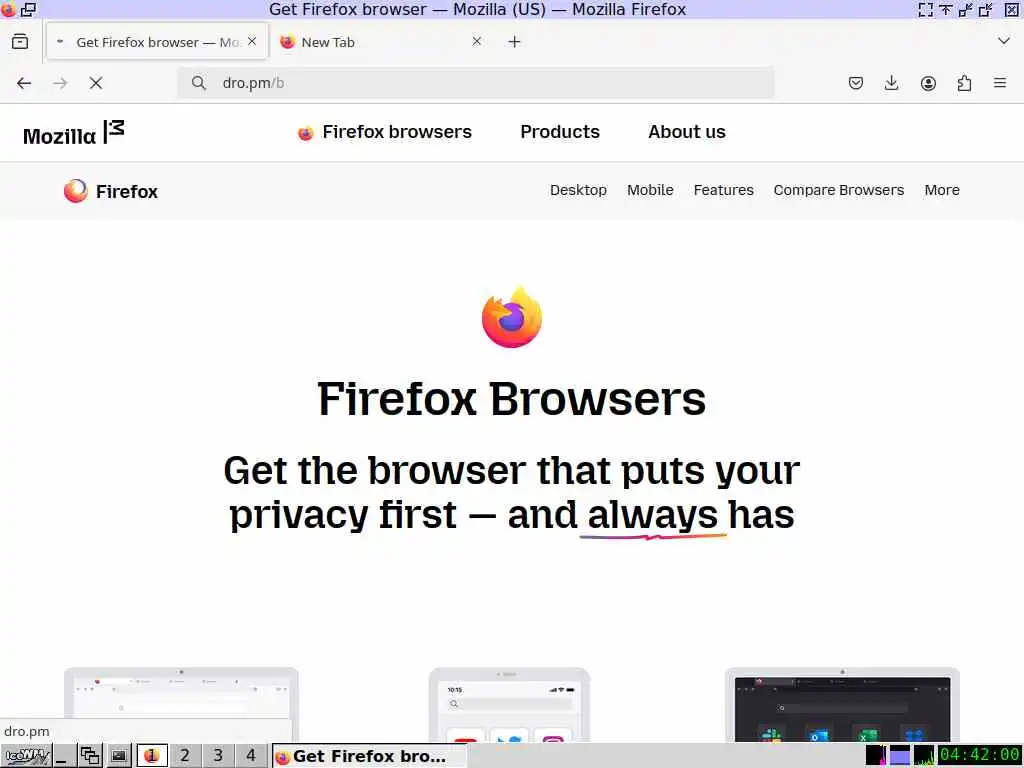Viewport: 1024px width, 768px height.
Task: Open the About us menu
Action: [686, 132]
